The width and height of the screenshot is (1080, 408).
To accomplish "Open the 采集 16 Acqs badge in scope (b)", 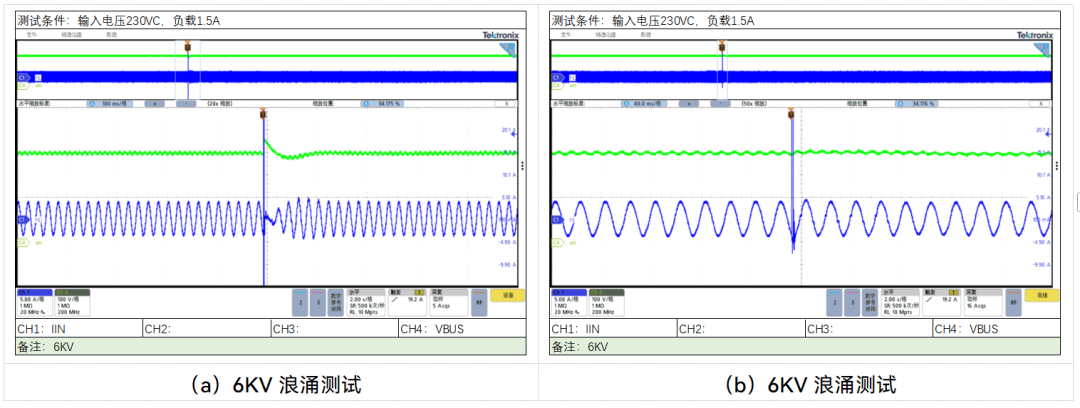I will (983, 302).
